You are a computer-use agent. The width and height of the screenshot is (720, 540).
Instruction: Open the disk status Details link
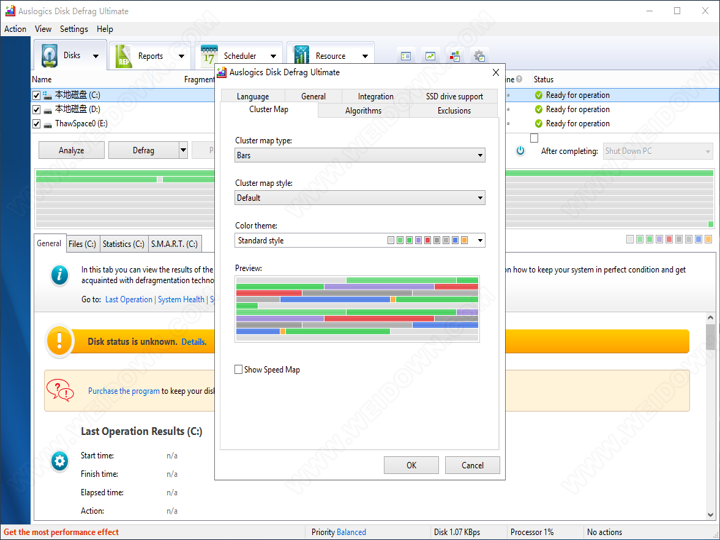[x=194, y=342]
